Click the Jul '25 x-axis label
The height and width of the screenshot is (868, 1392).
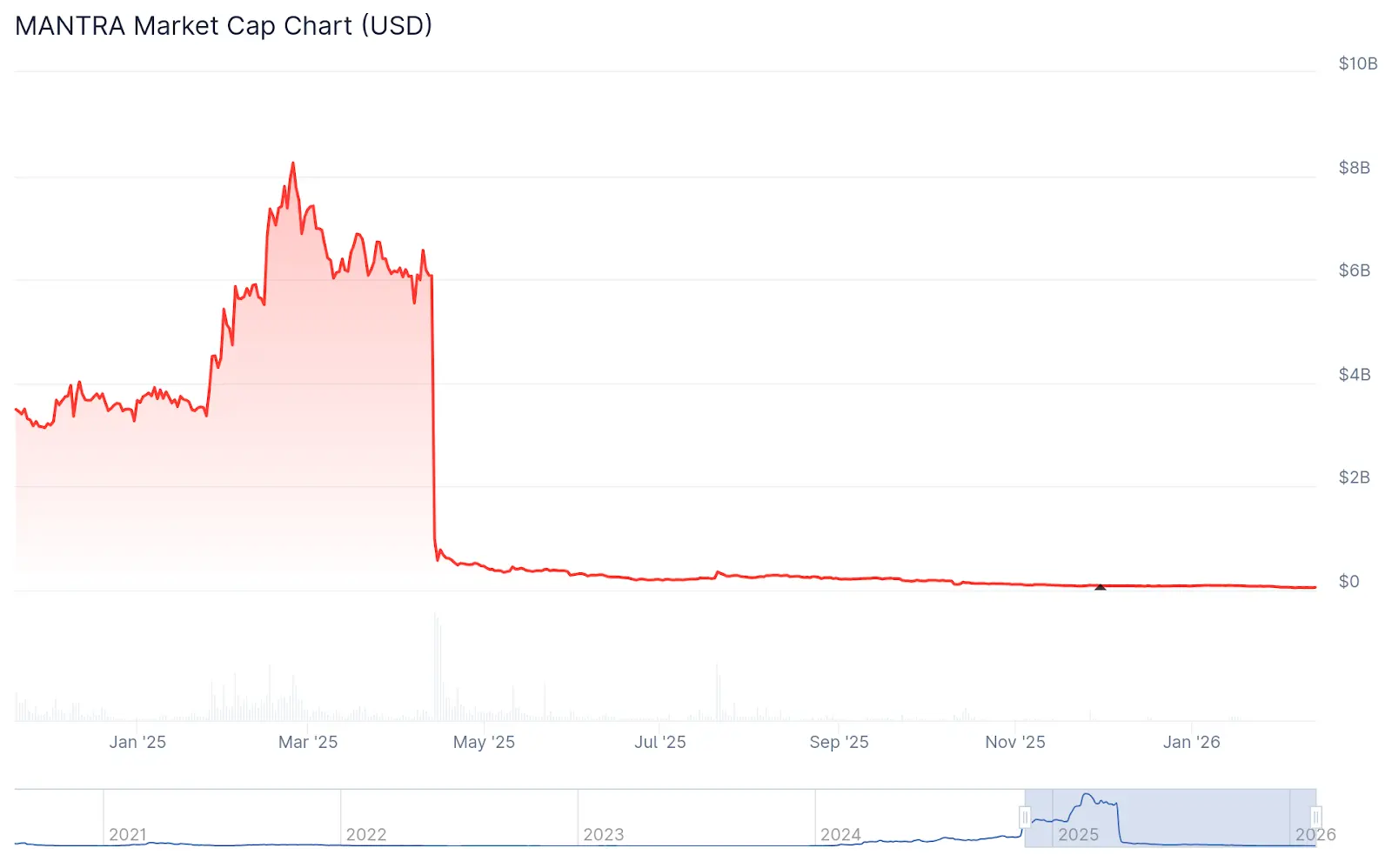[x=660, y=743]
